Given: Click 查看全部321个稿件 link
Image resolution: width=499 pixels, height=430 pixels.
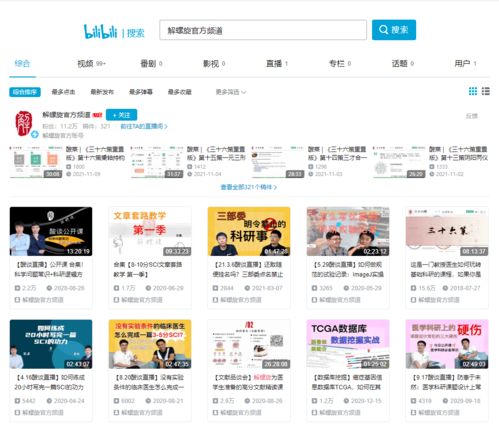Looking at the screenshot, I should [x=249, y=187].
